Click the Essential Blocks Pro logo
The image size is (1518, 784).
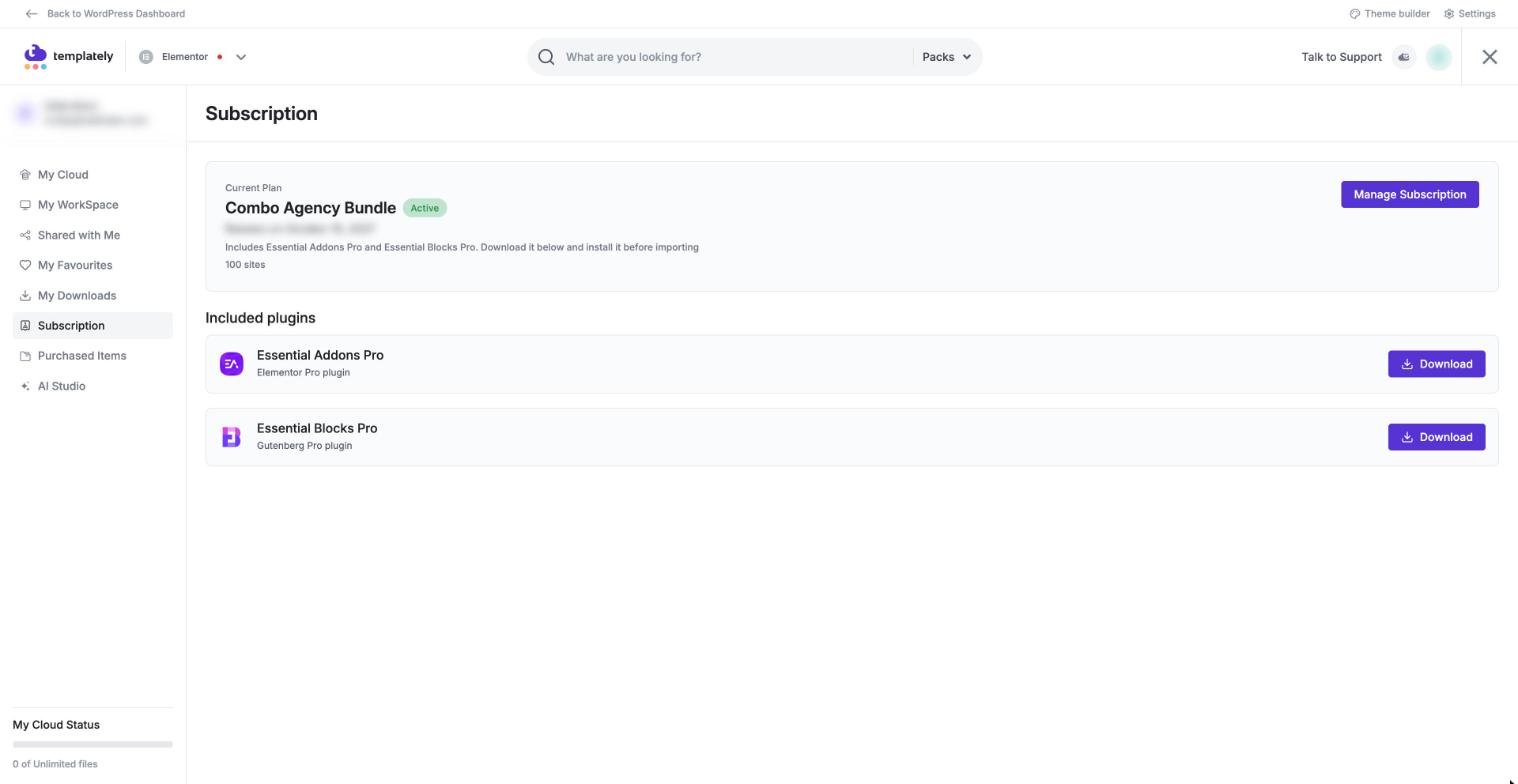[x=231, y=437]
